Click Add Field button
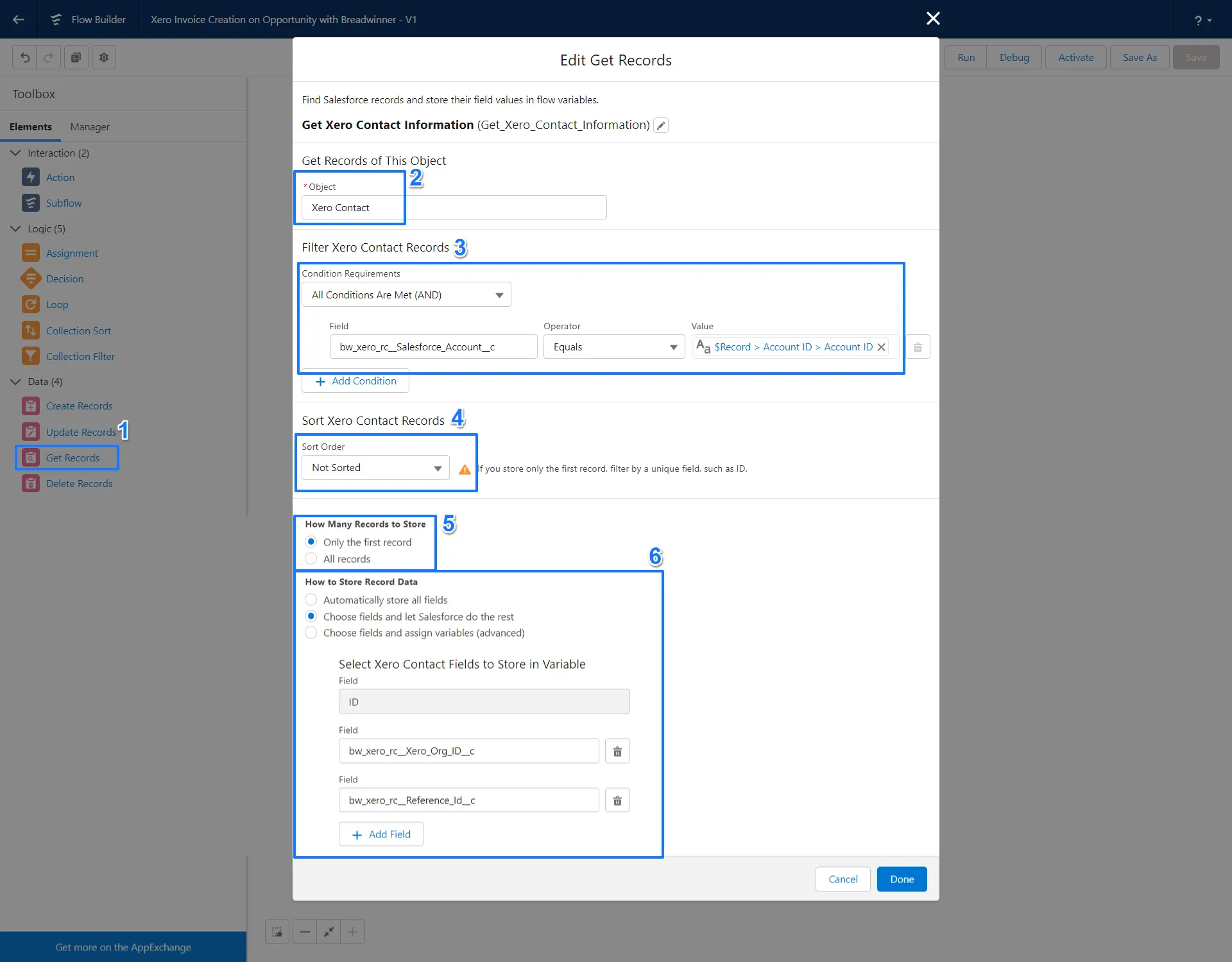The image size is (1232, 962). pos(381,834)
